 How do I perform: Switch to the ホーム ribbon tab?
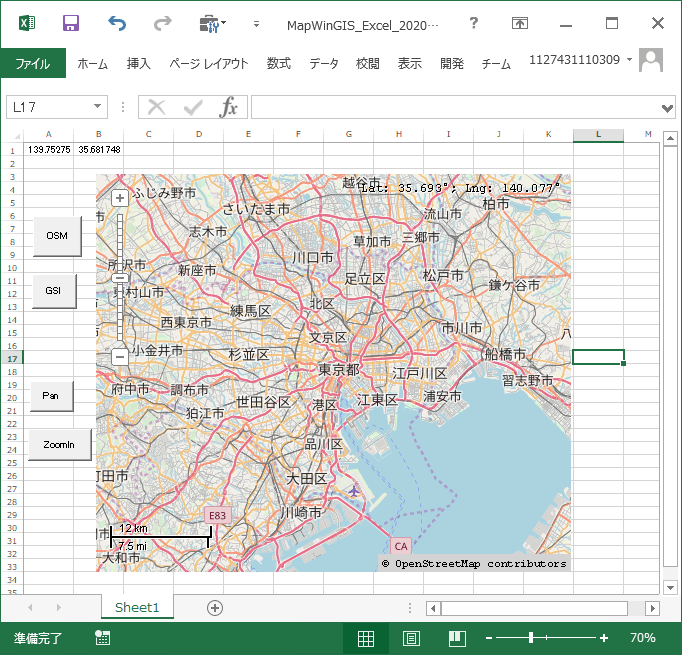point(93,63)
